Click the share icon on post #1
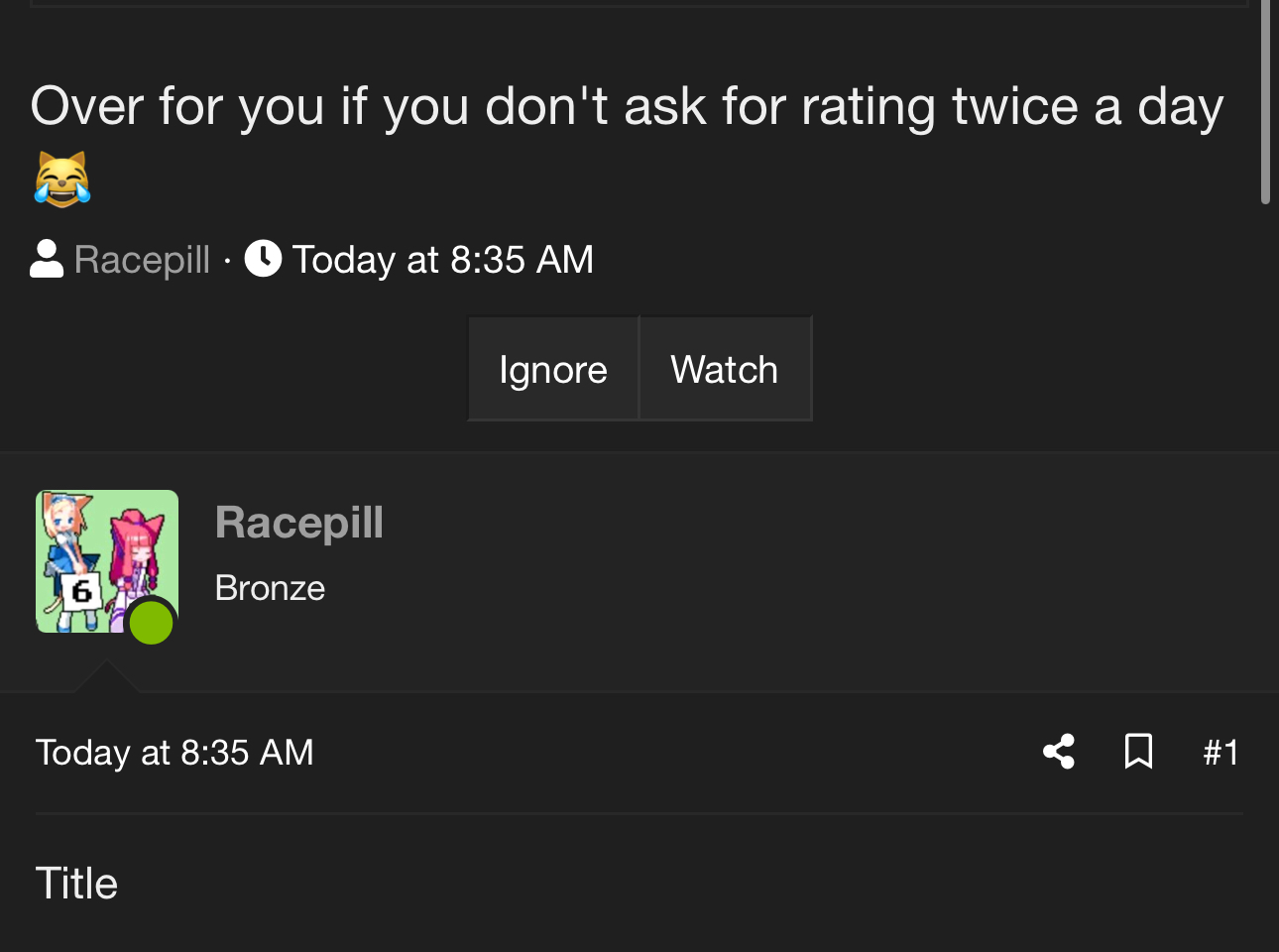1279x952 pixels. pyautogui.click(x=1059, y=752)
